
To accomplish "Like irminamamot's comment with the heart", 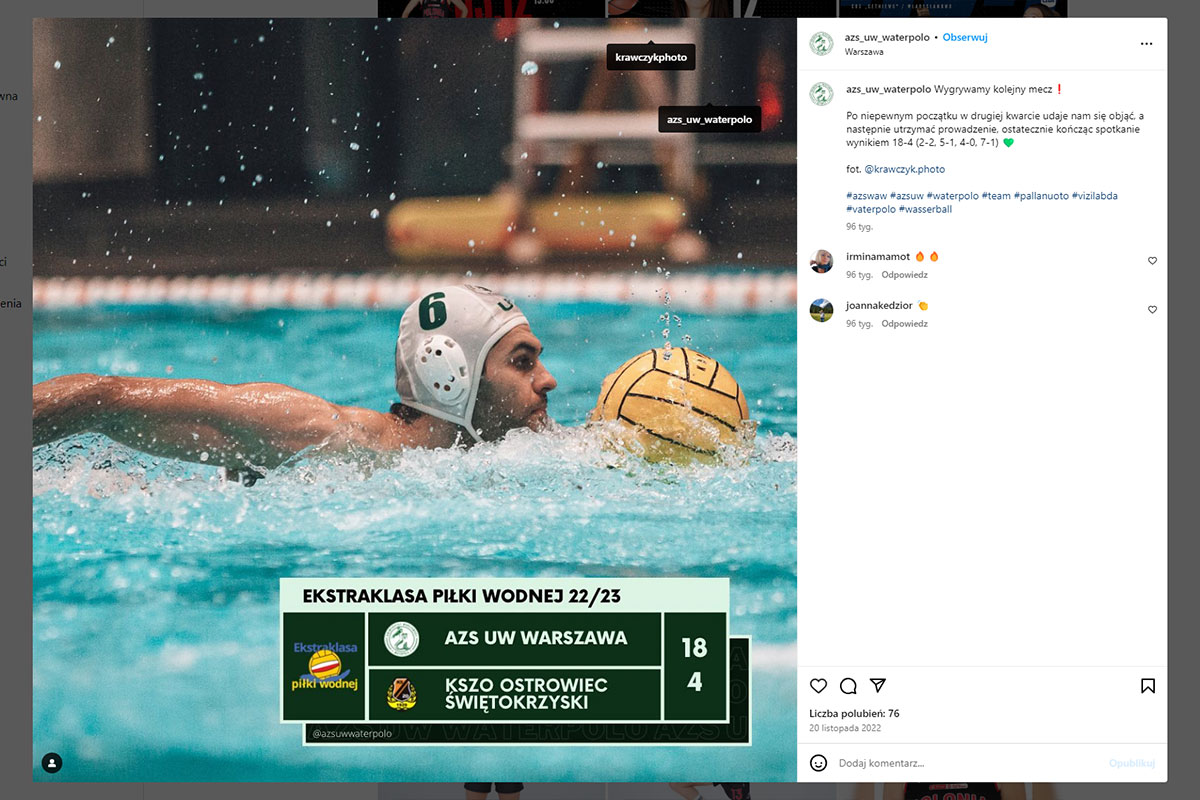I will [1152, 261].
